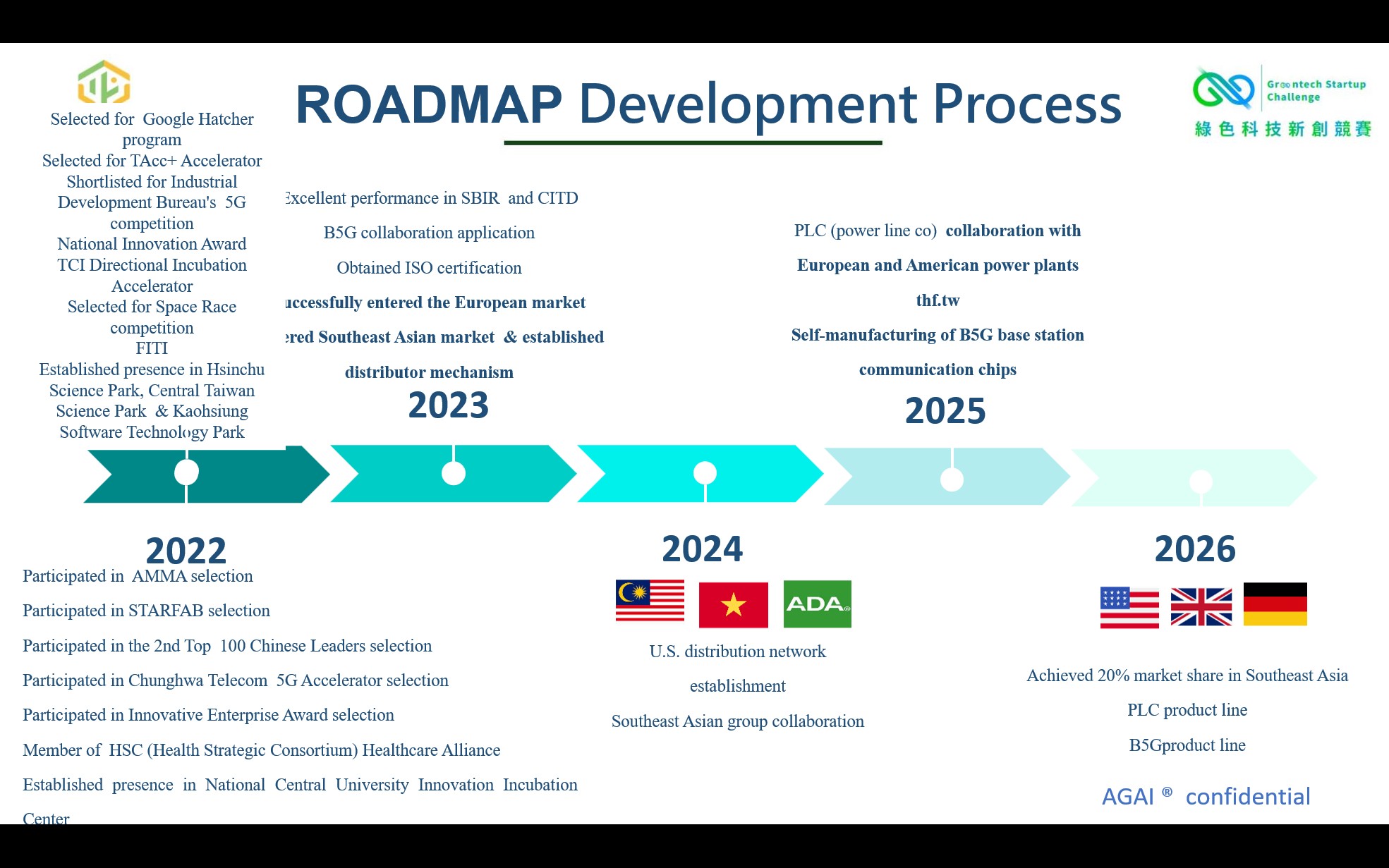The width and height of the screenshot is (1389, 868).
Task: Click the Germany flag icon
Action: point(1275,604)
